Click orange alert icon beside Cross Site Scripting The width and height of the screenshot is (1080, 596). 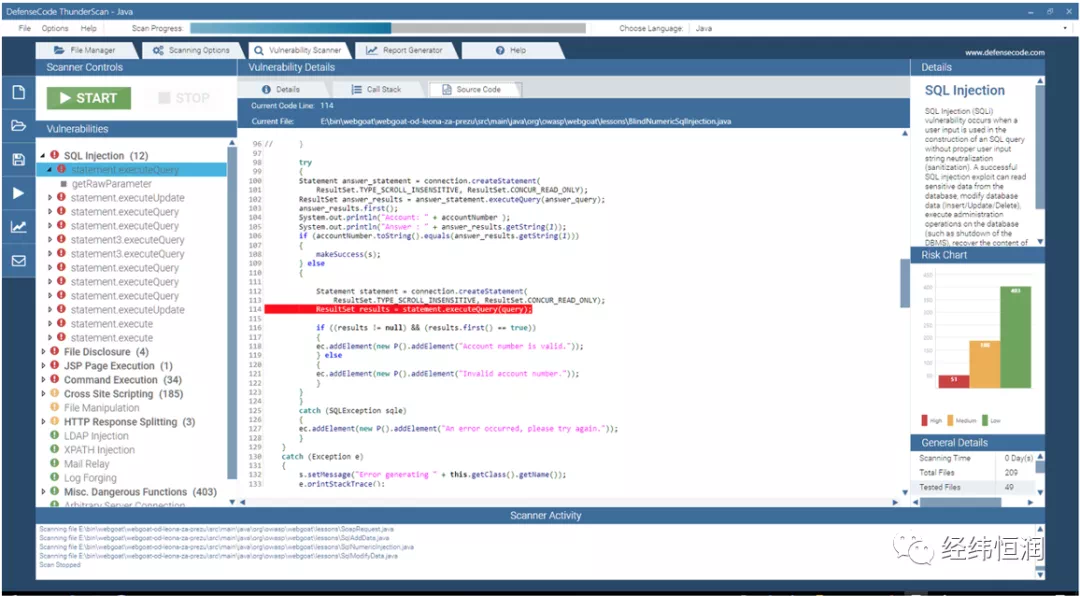tap(54, 393)
